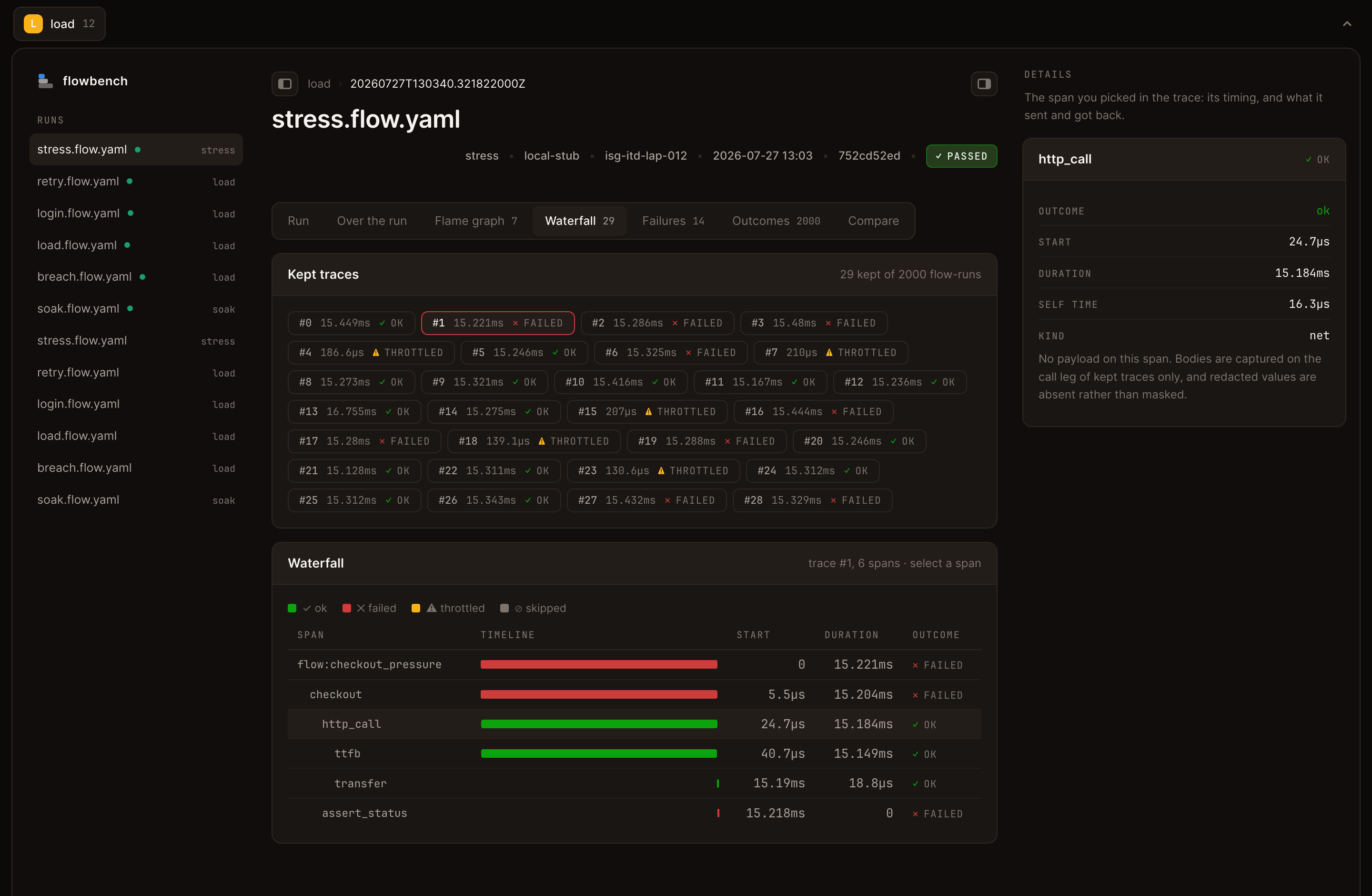Click the assert_status failed timeline marker
Screen dimensions: 1372x896
[718, 813]
